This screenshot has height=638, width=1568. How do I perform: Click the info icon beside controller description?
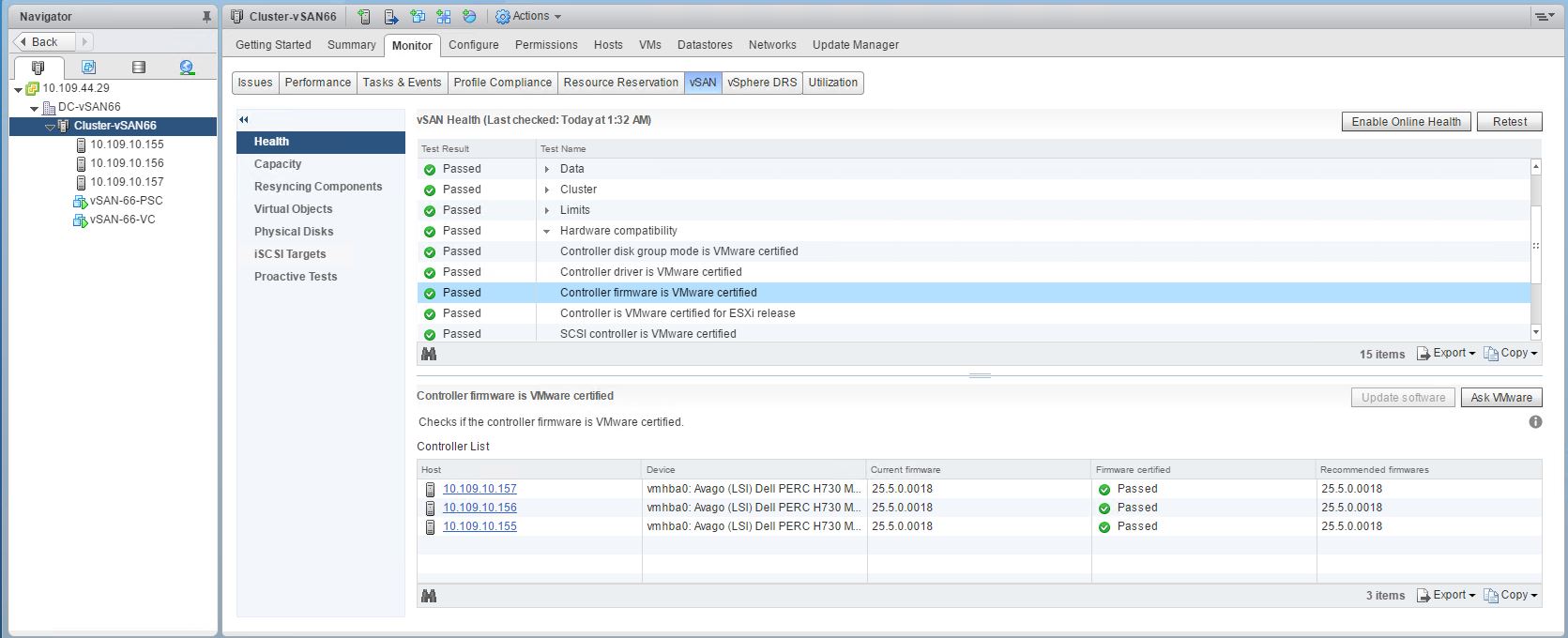[x=1535, y=422]
